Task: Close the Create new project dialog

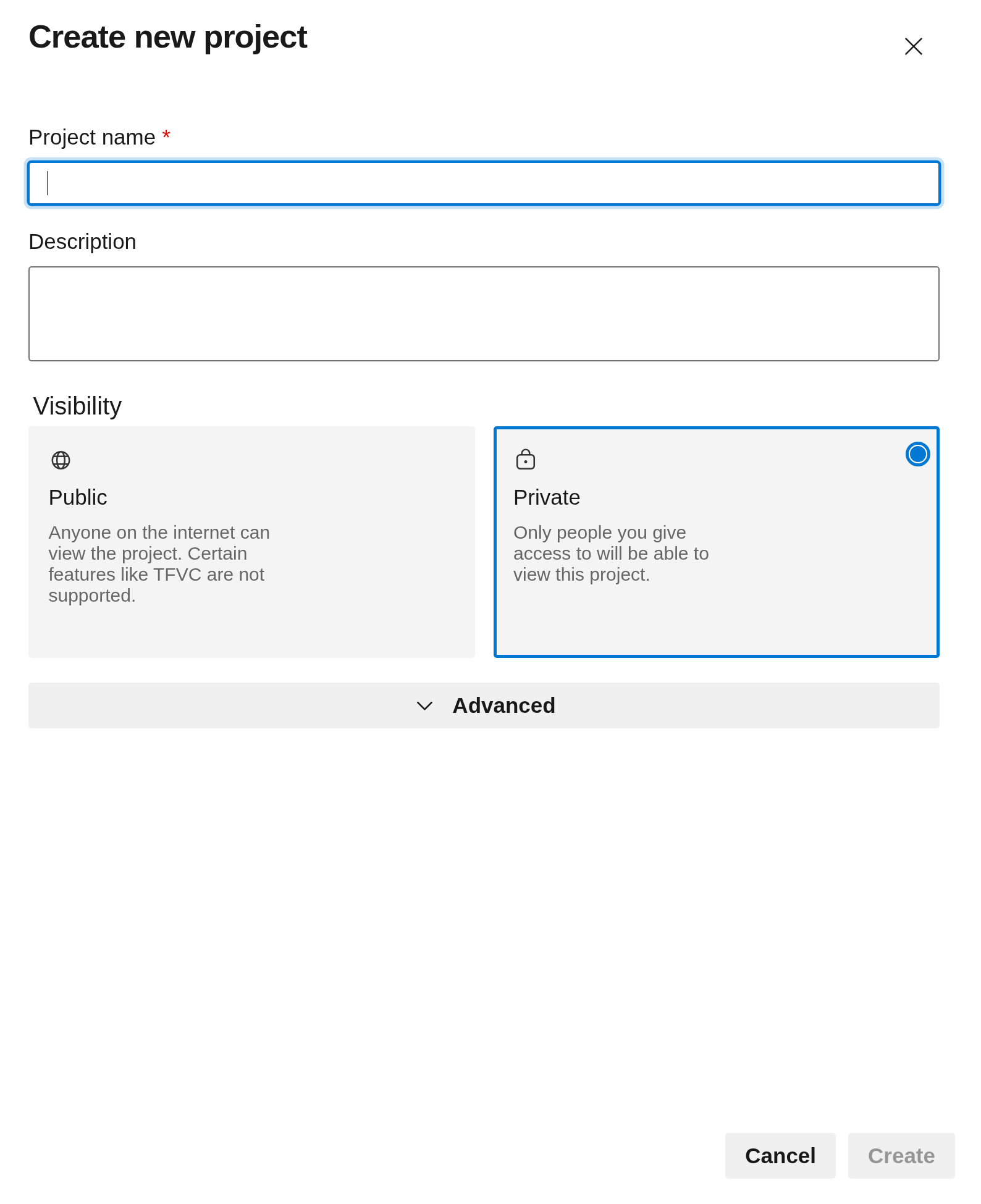Action: (x=913, y=46)
